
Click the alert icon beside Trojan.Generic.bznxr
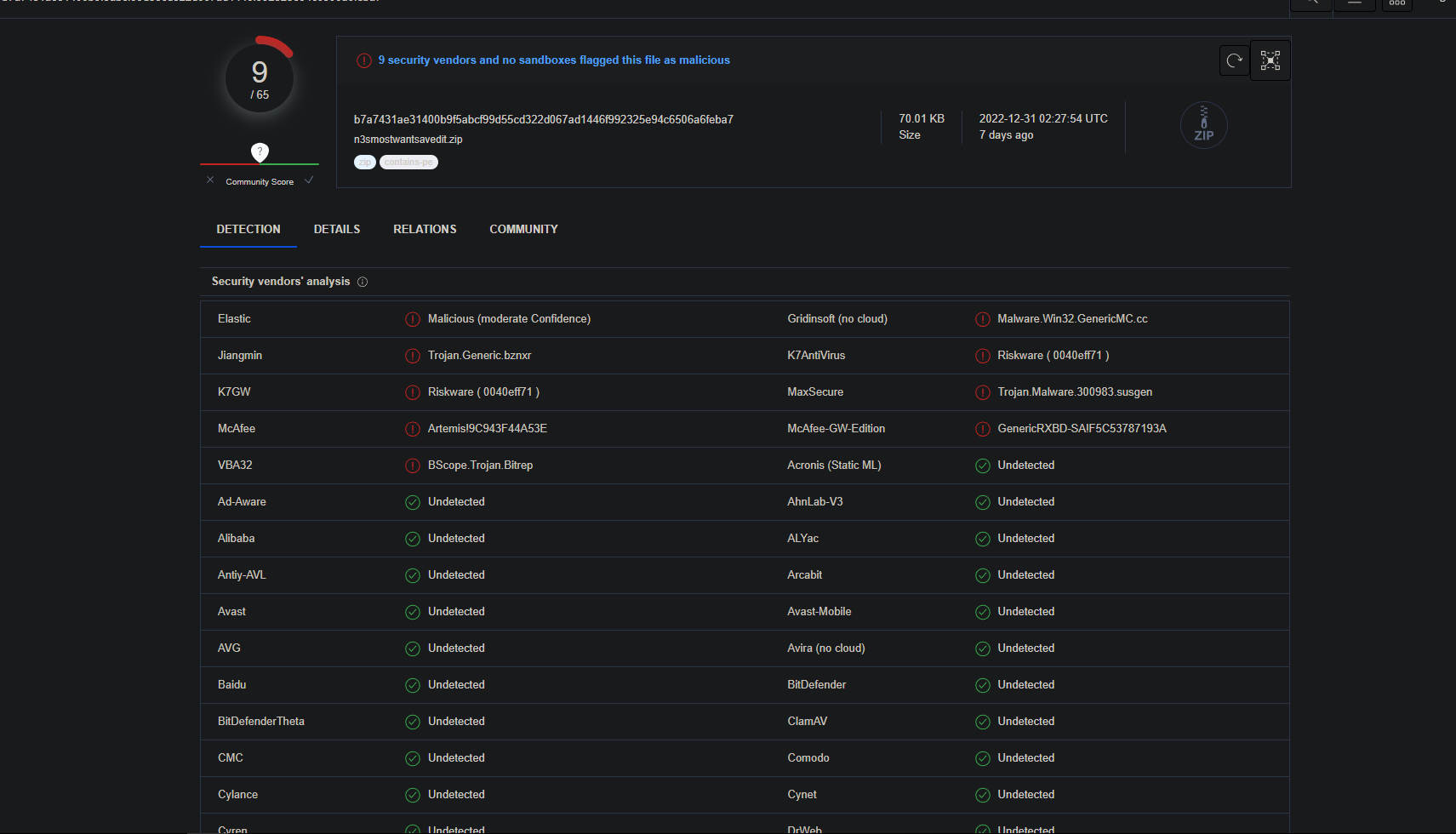pos(413,356)
